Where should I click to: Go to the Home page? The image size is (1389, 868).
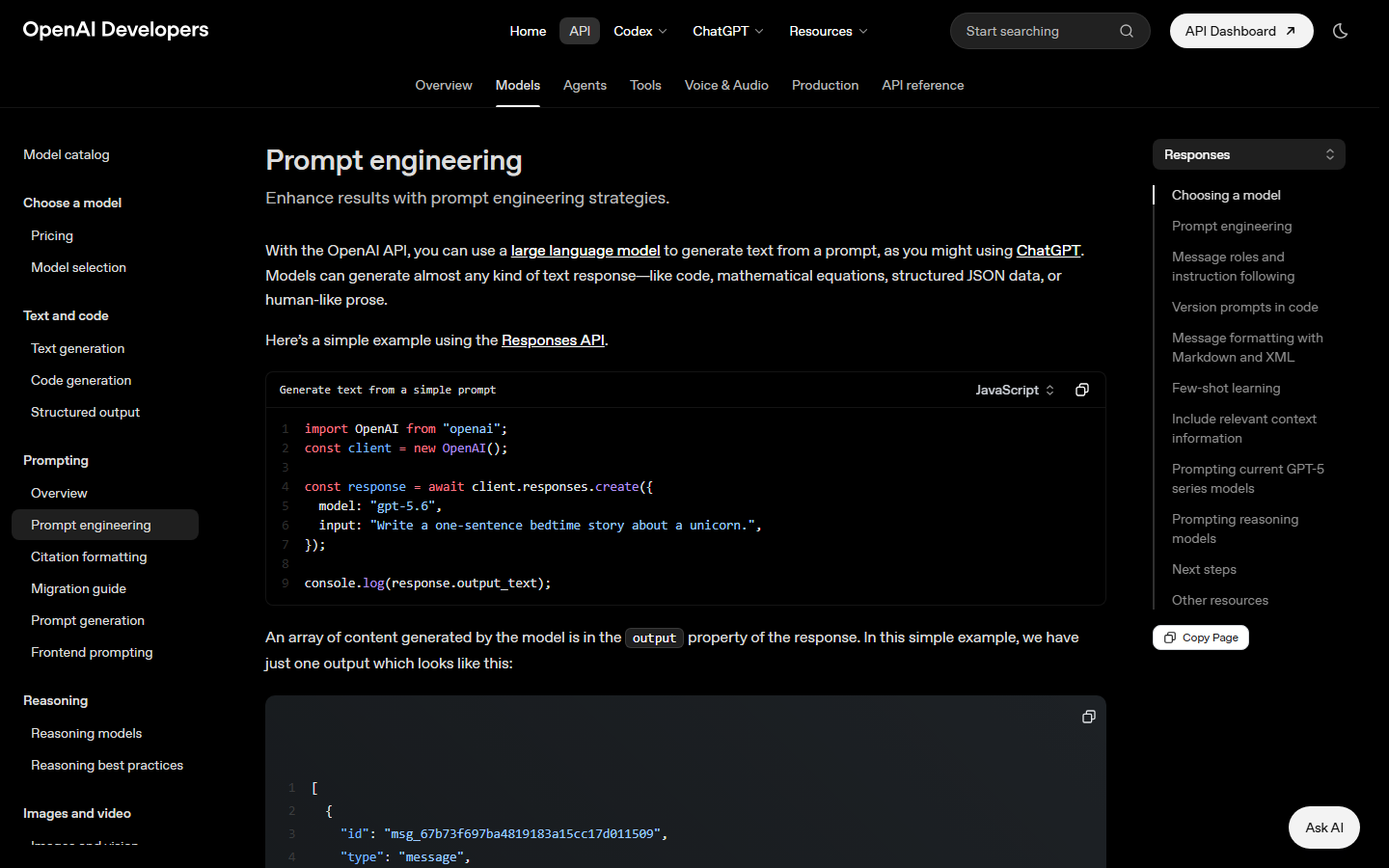528,31
